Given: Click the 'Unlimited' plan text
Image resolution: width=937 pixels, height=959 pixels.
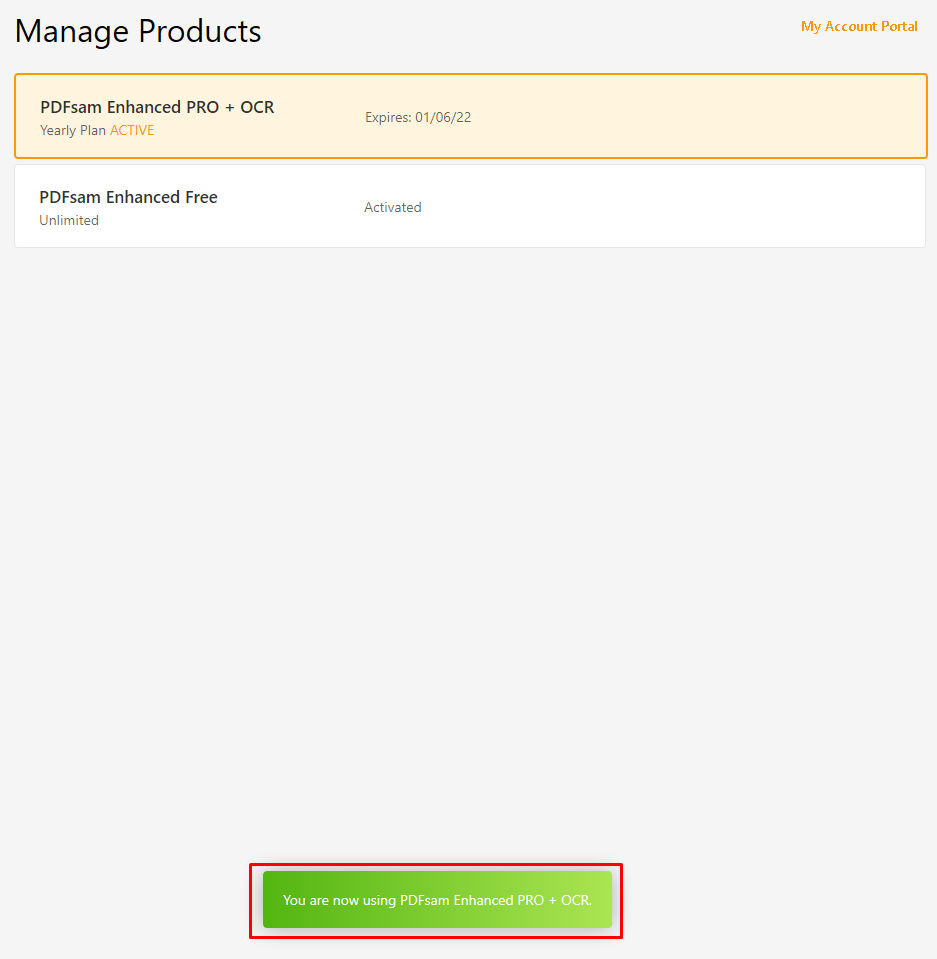Looking at the screenshot, I should (x=69, y=220).
